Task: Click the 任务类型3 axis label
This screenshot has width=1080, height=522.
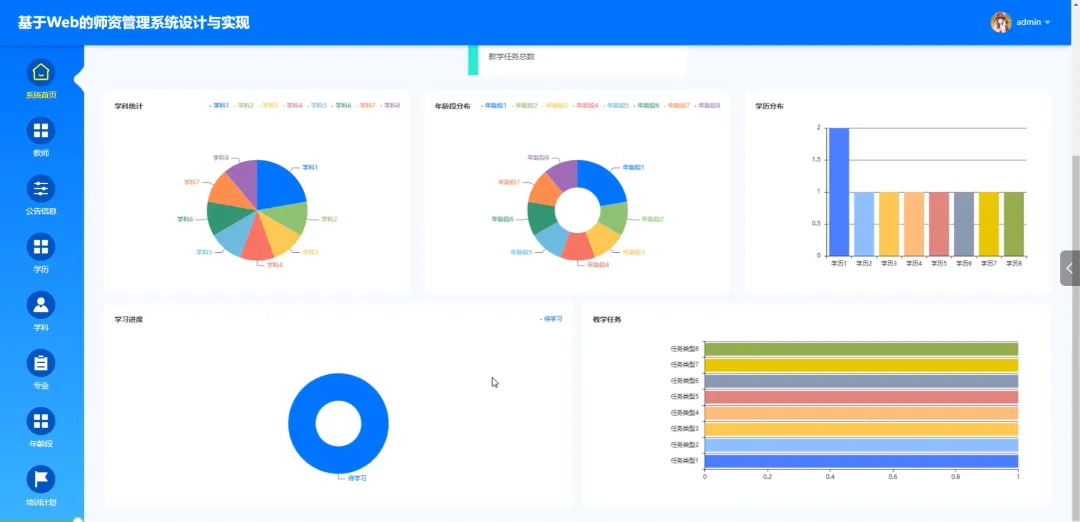Action: [684, 429]
